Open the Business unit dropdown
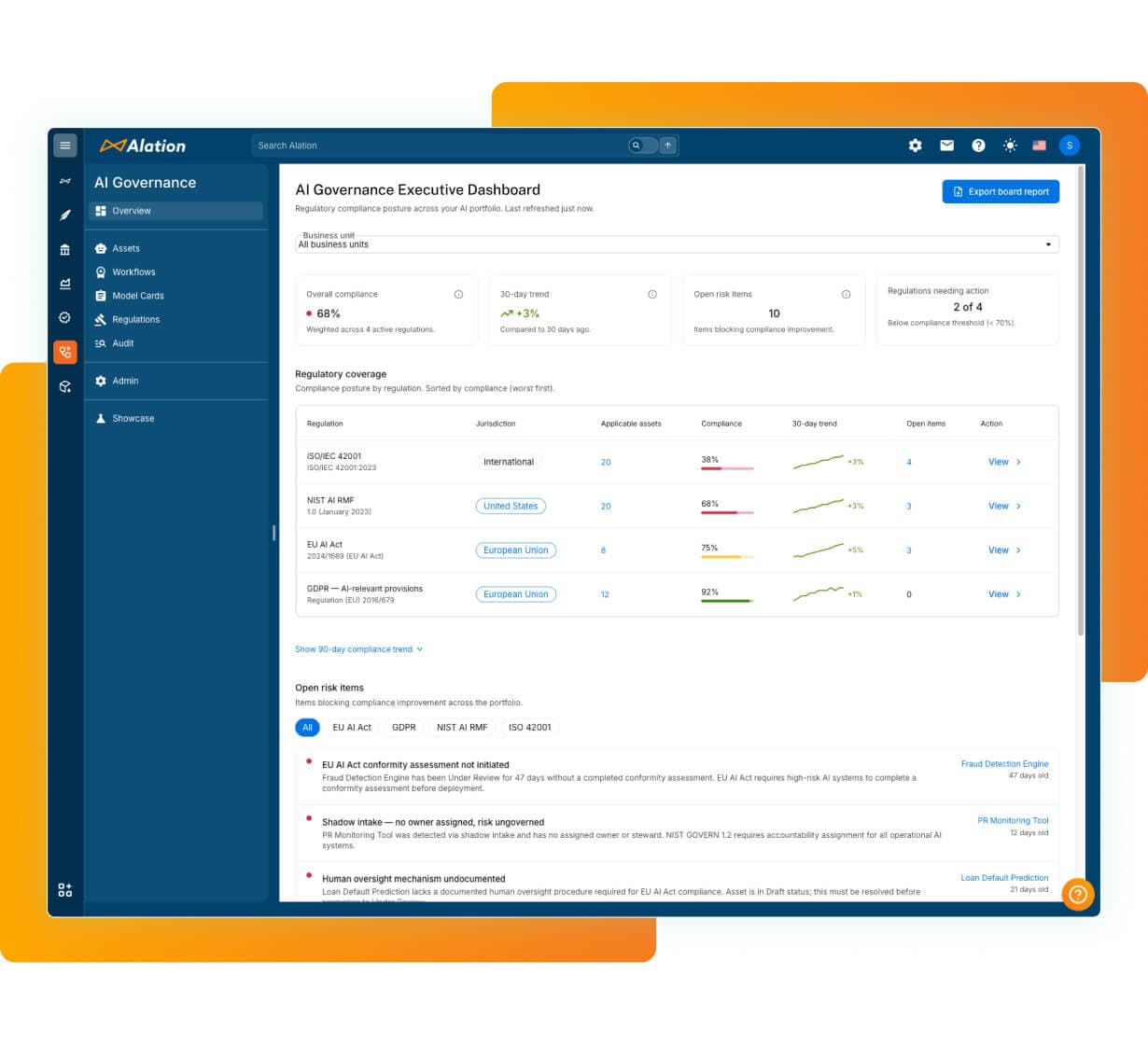 [x=677, y=244]
